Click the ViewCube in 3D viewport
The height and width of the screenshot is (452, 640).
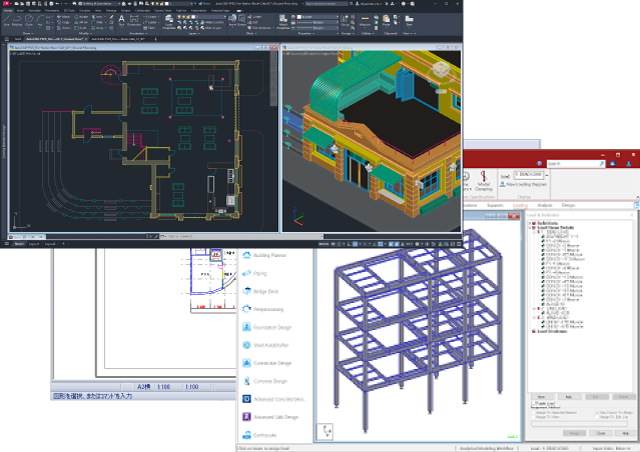(325, 430)
